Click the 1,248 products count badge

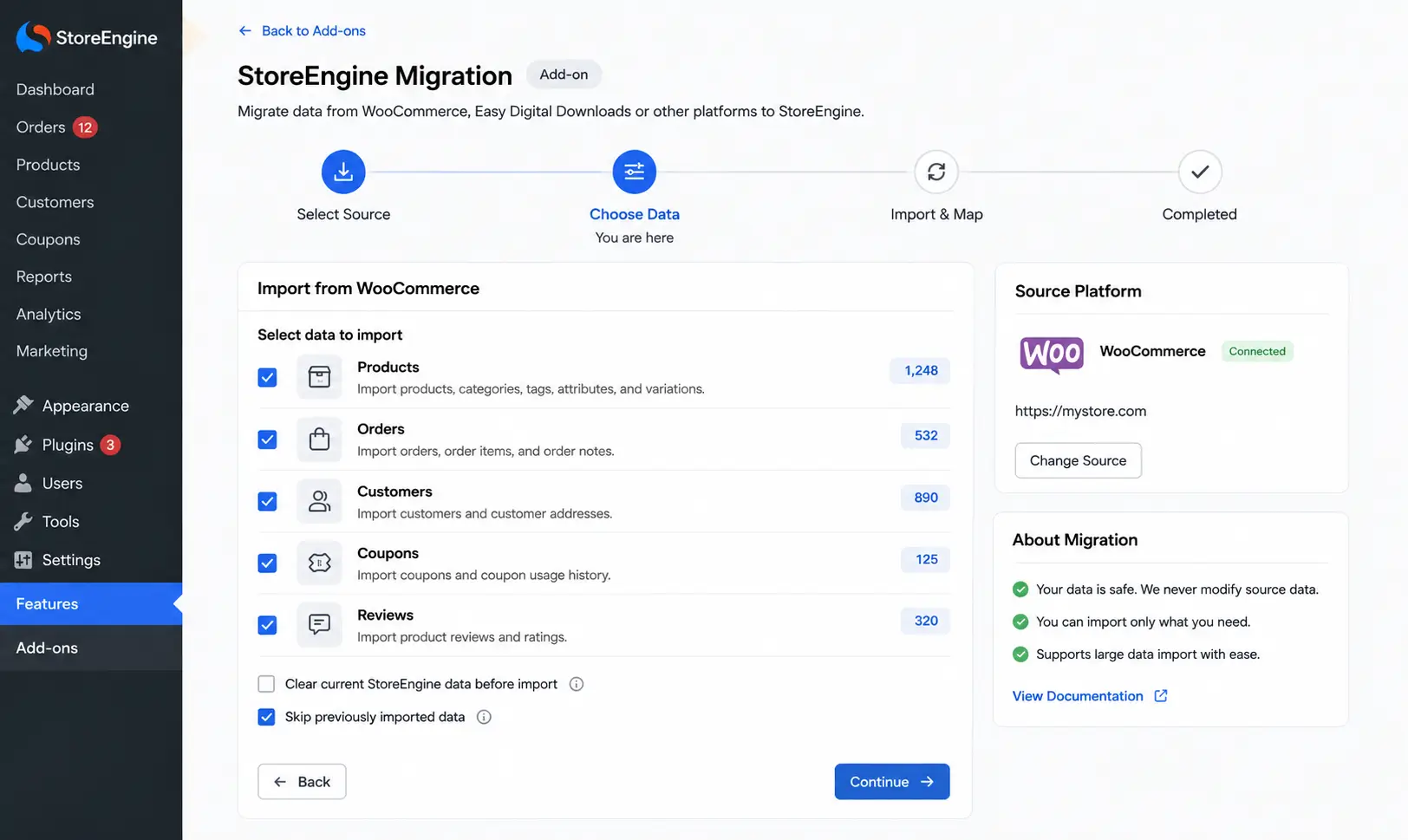tap(921, 370)
